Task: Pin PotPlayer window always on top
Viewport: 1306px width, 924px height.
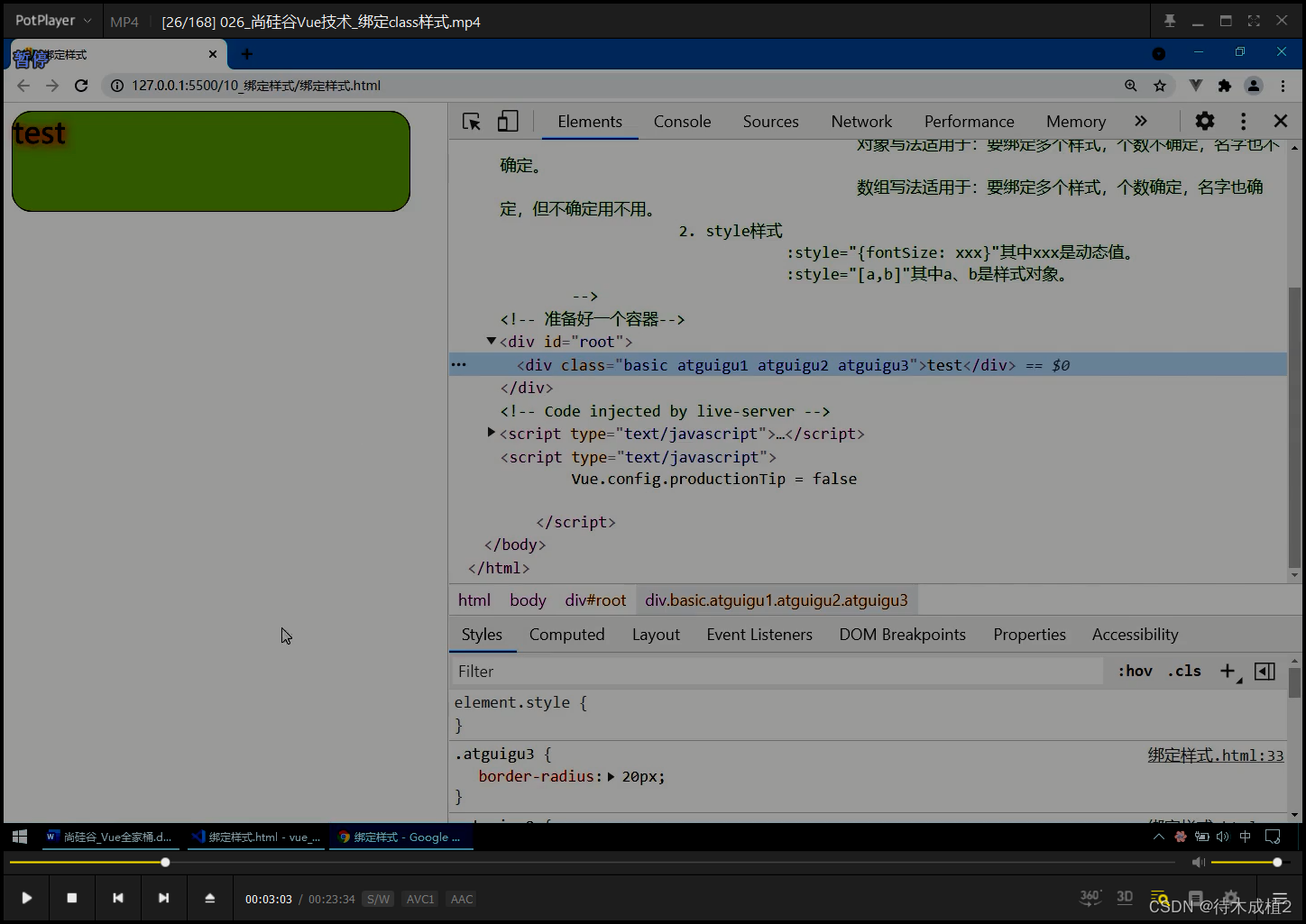Action: pos(1170,21)
